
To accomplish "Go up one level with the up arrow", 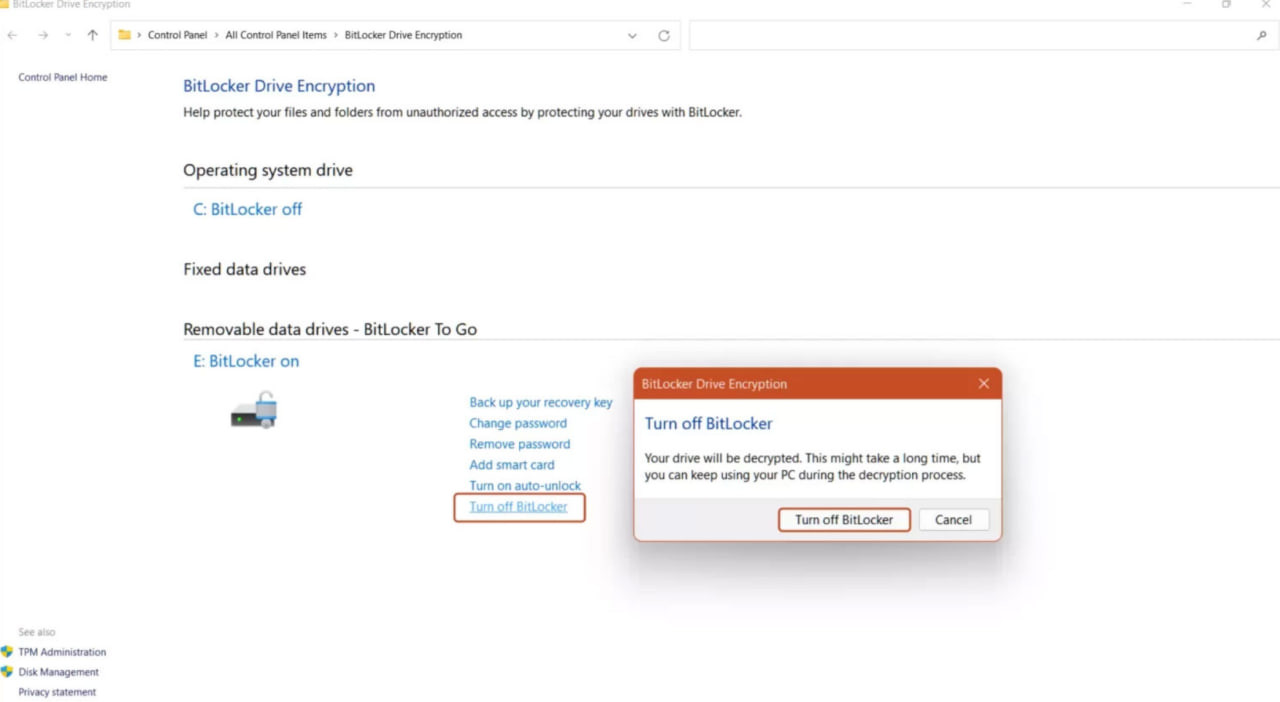I will pyautogui.click(x=91, y=35).
